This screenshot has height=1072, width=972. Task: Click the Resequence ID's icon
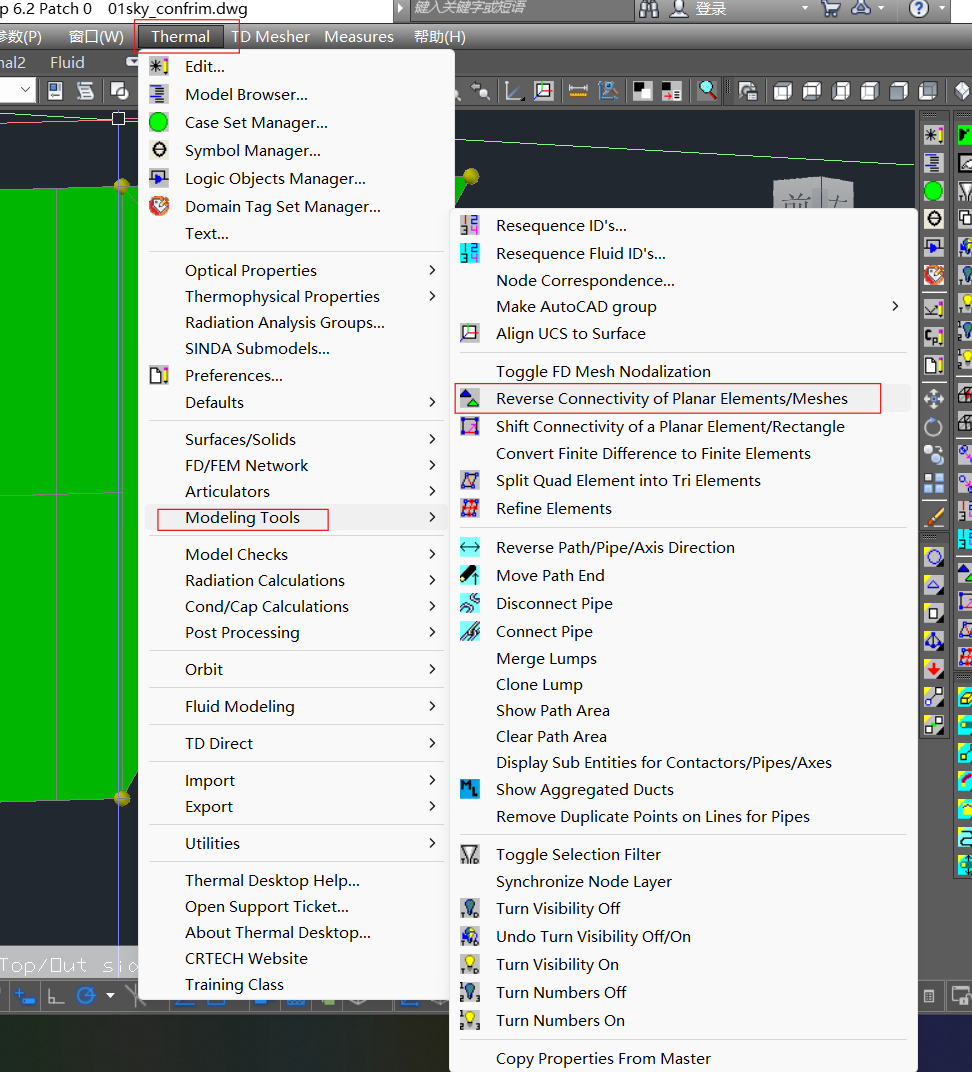(x=469, y=226)
